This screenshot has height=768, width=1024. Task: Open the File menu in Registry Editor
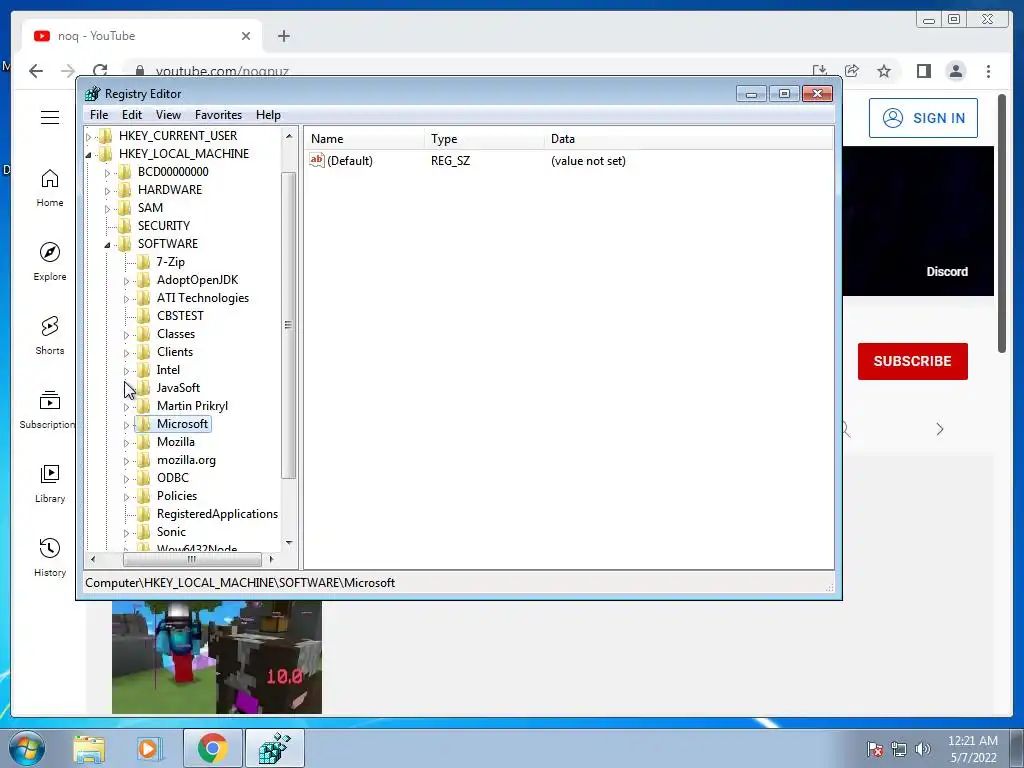click(99, 115)
